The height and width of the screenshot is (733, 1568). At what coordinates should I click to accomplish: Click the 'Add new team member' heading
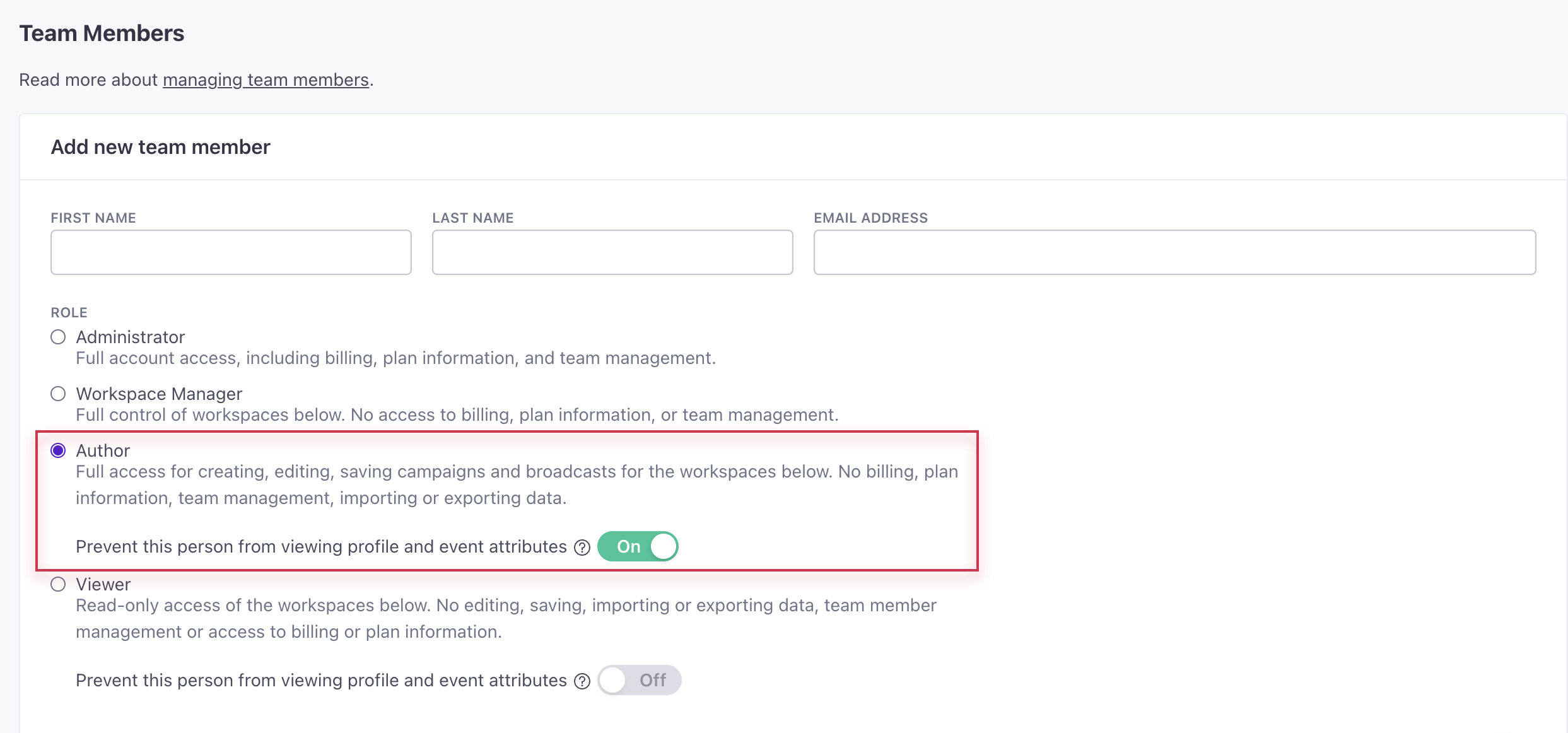click(160, 147)
